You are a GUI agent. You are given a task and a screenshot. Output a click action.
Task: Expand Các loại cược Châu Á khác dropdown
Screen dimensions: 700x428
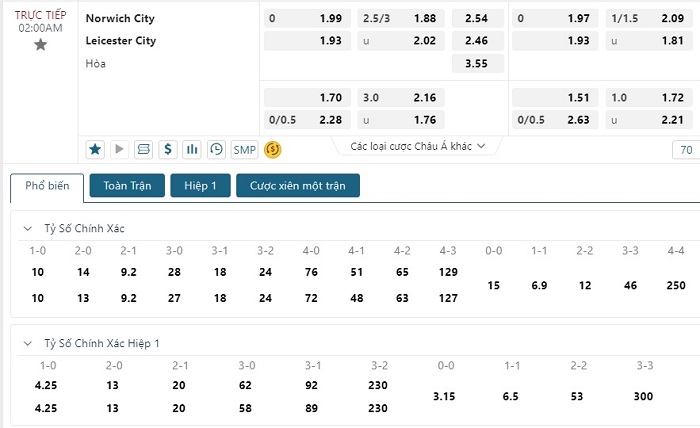(417, 146)
